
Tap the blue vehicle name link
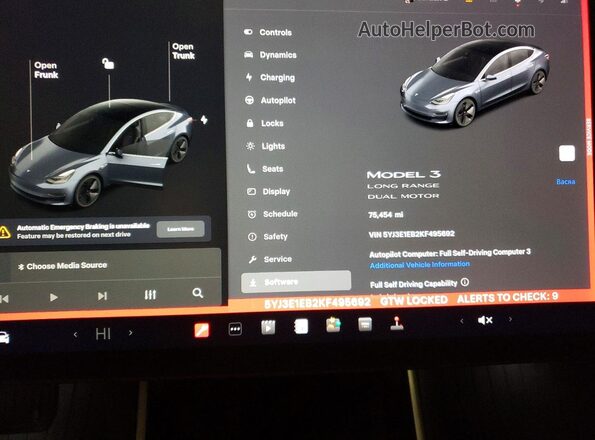[x=566, y=182]
